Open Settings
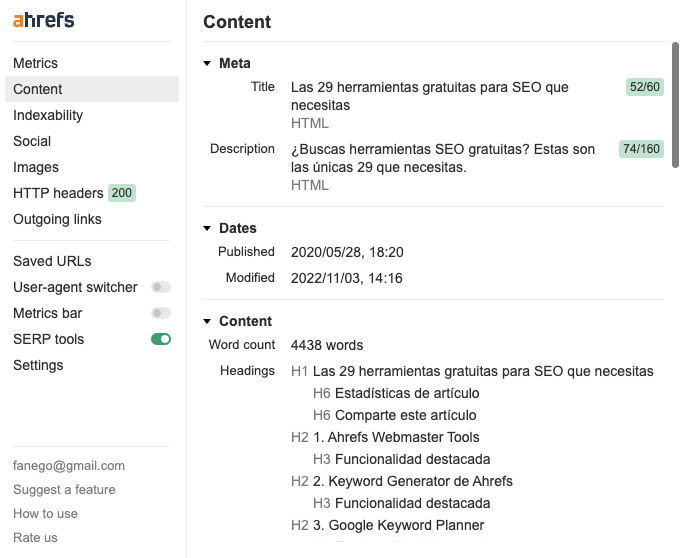The height and width of the screenshot is (558, 683). pyautogui.click(x=38, y=365)
